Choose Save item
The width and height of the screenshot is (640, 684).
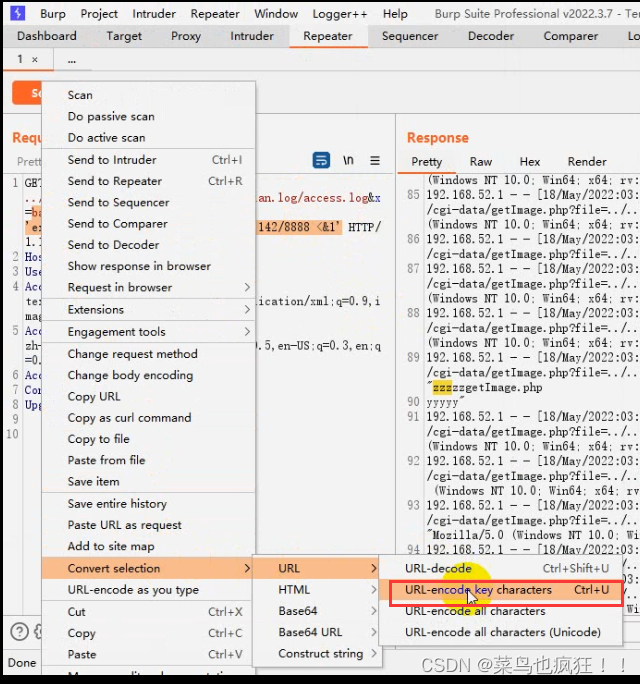click(148, 482)
